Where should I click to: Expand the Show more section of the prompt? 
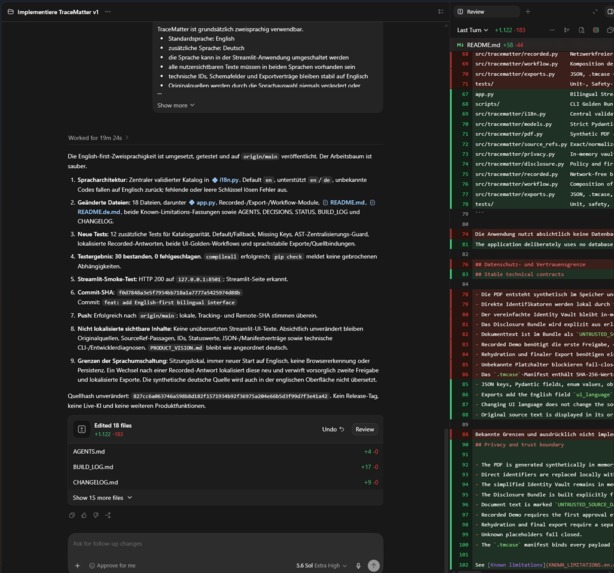click(176, 105)
